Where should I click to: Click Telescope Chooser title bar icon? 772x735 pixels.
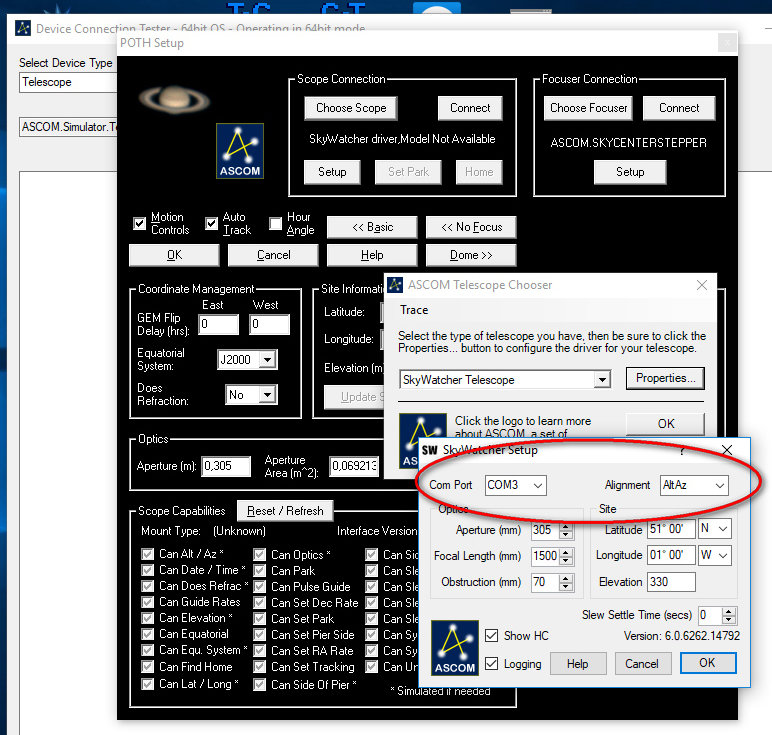(395, 285)
